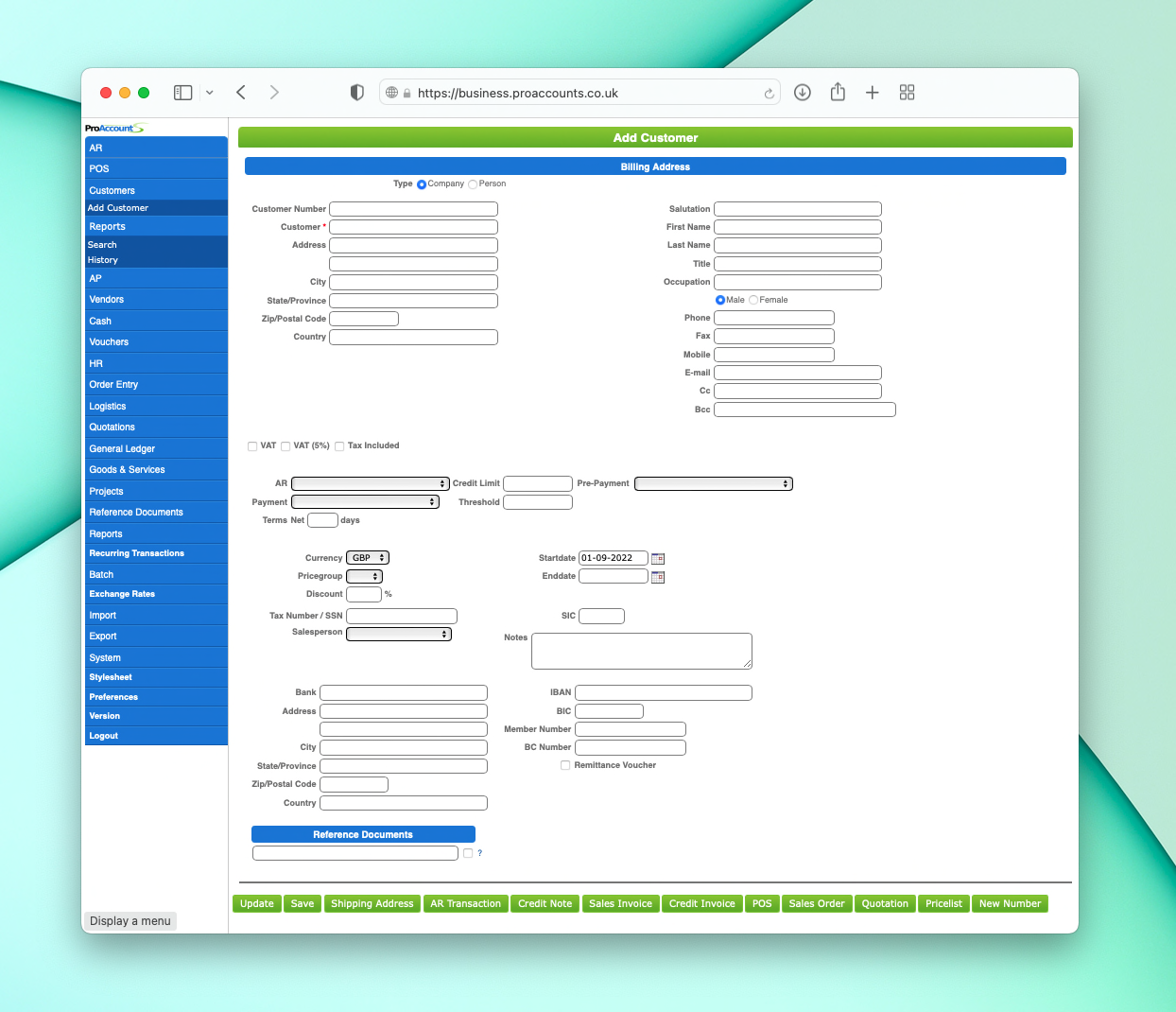Tick the Reference Documents checkbox
Screen dimensions: 1176x1012
pyautogui.click(x=468, y=853)
